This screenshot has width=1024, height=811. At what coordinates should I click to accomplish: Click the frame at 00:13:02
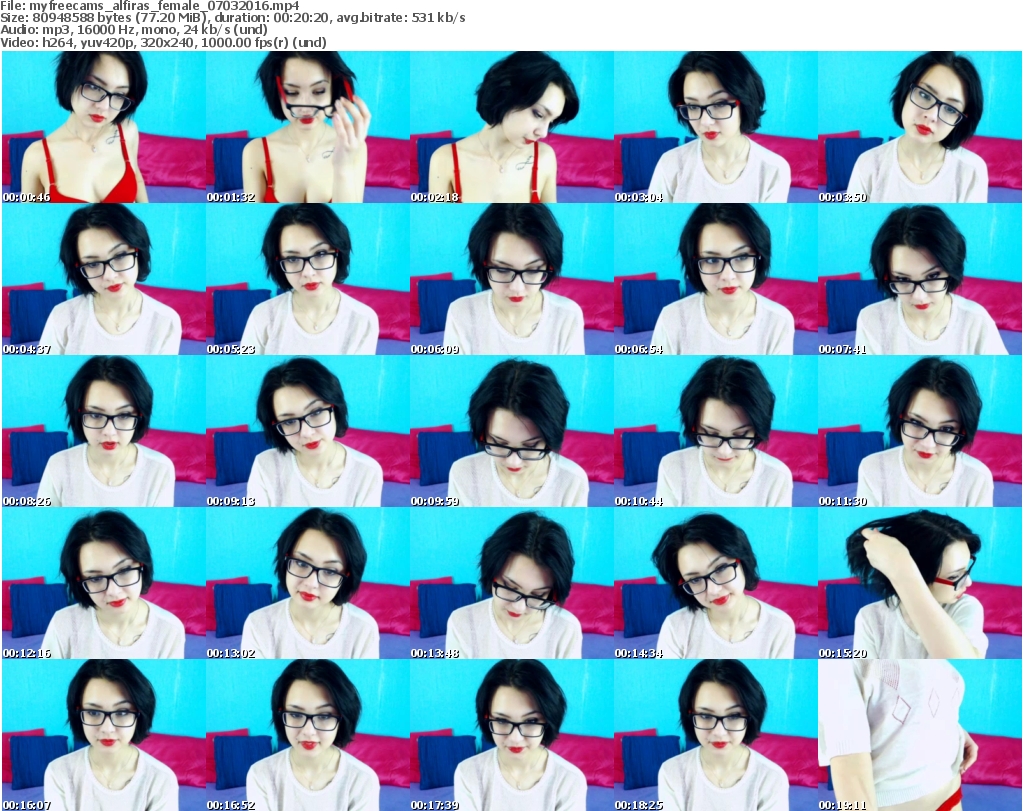308,583
